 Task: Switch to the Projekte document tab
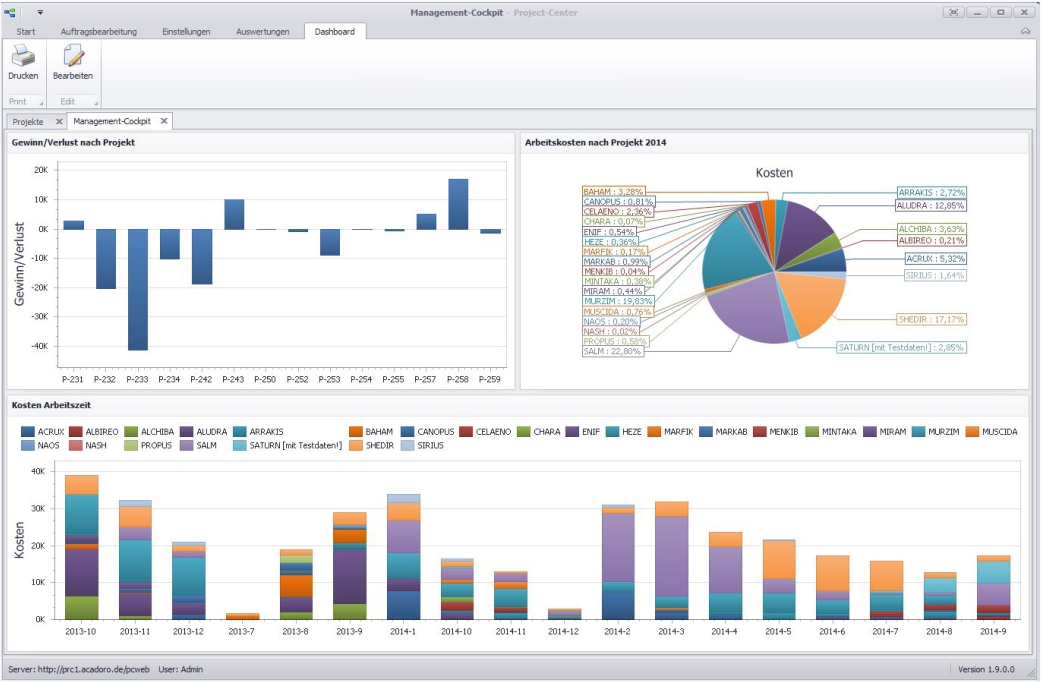coord(28,122)
